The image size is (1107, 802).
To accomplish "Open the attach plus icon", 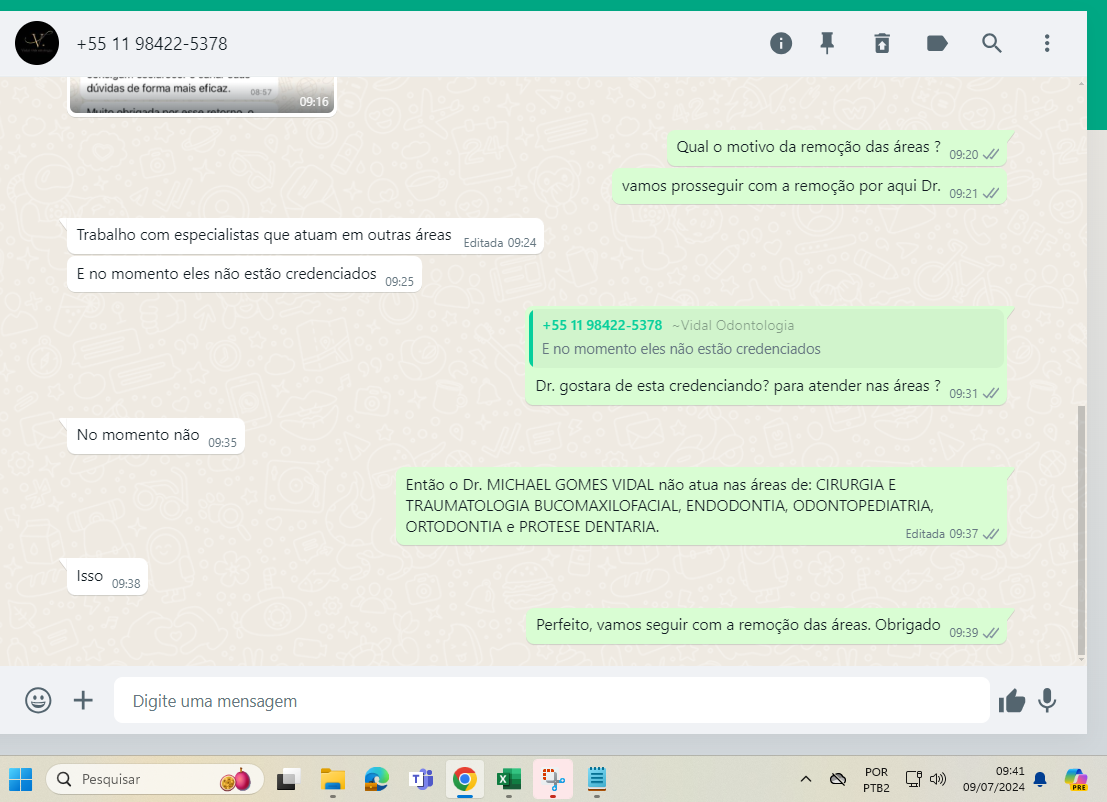I will [x=83, y=700].
